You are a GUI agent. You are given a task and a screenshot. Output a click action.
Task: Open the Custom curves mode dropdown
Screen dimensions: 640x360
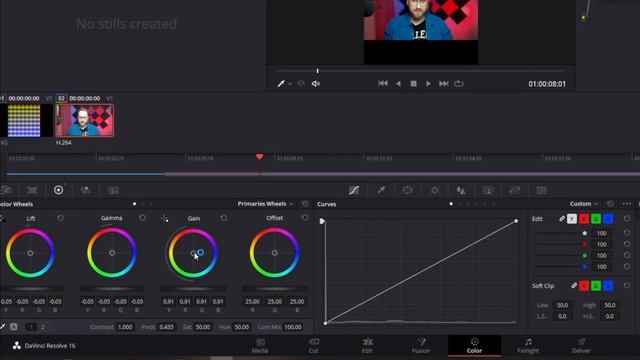click(584, 204)
